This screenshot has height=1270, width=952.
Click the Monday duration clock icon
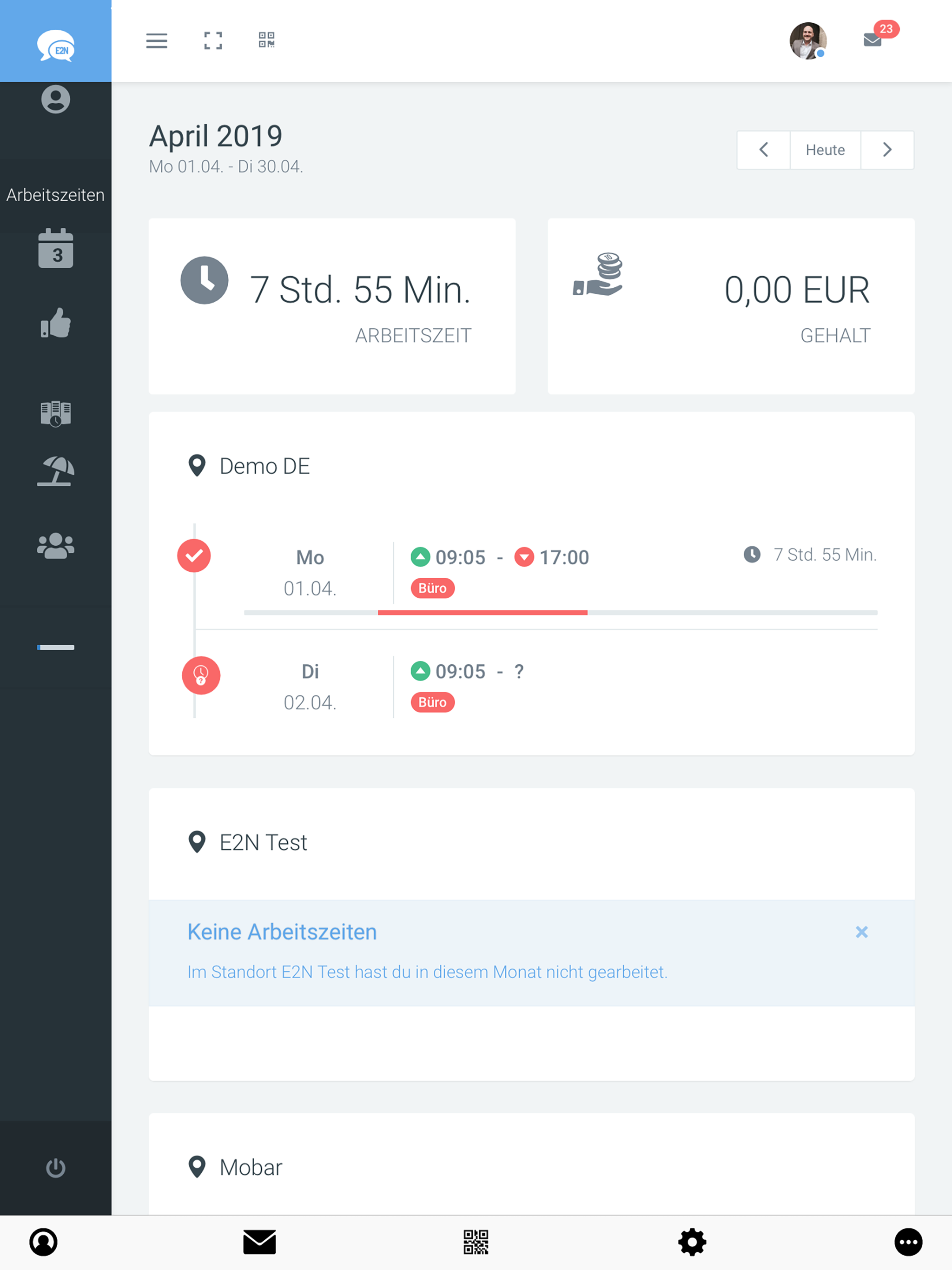[x=752, y=554]
